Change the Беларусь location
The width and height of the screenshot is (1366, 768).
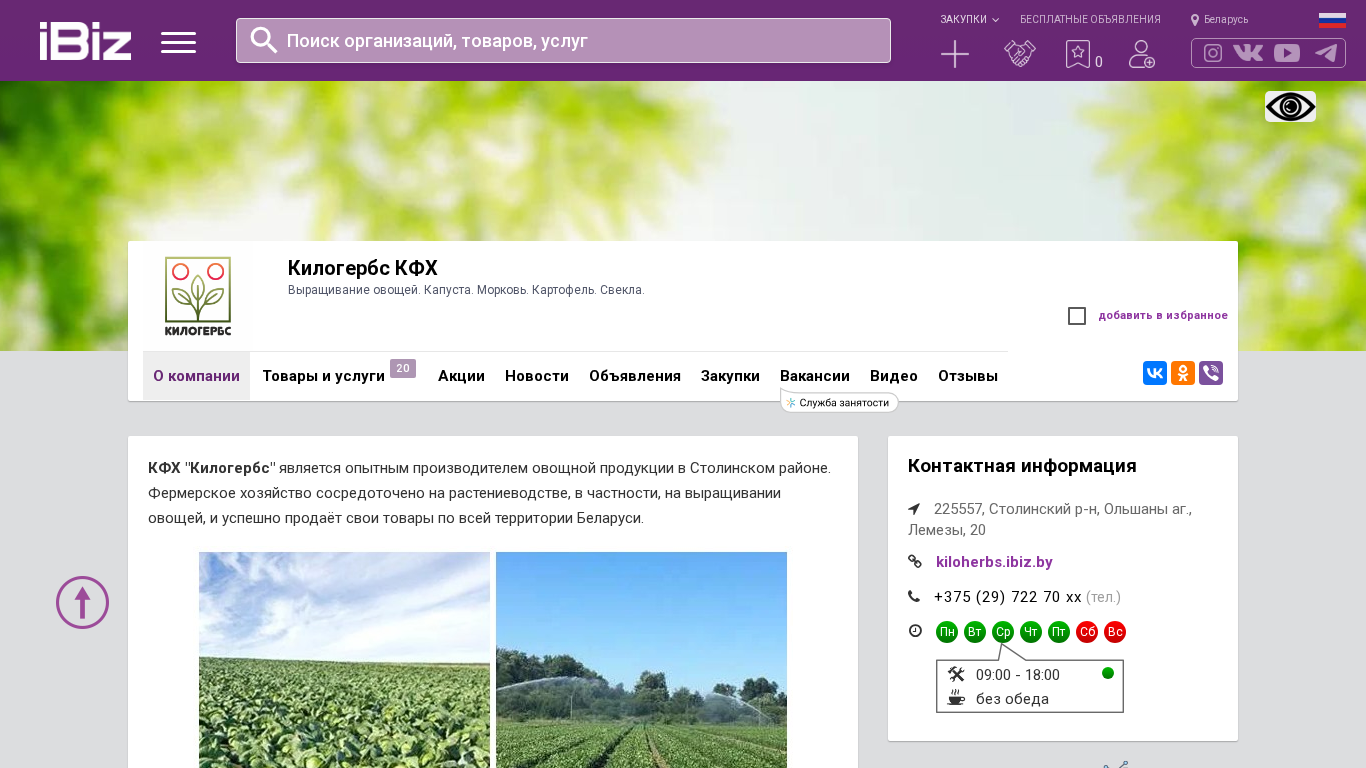click(x=1219, y=19)
